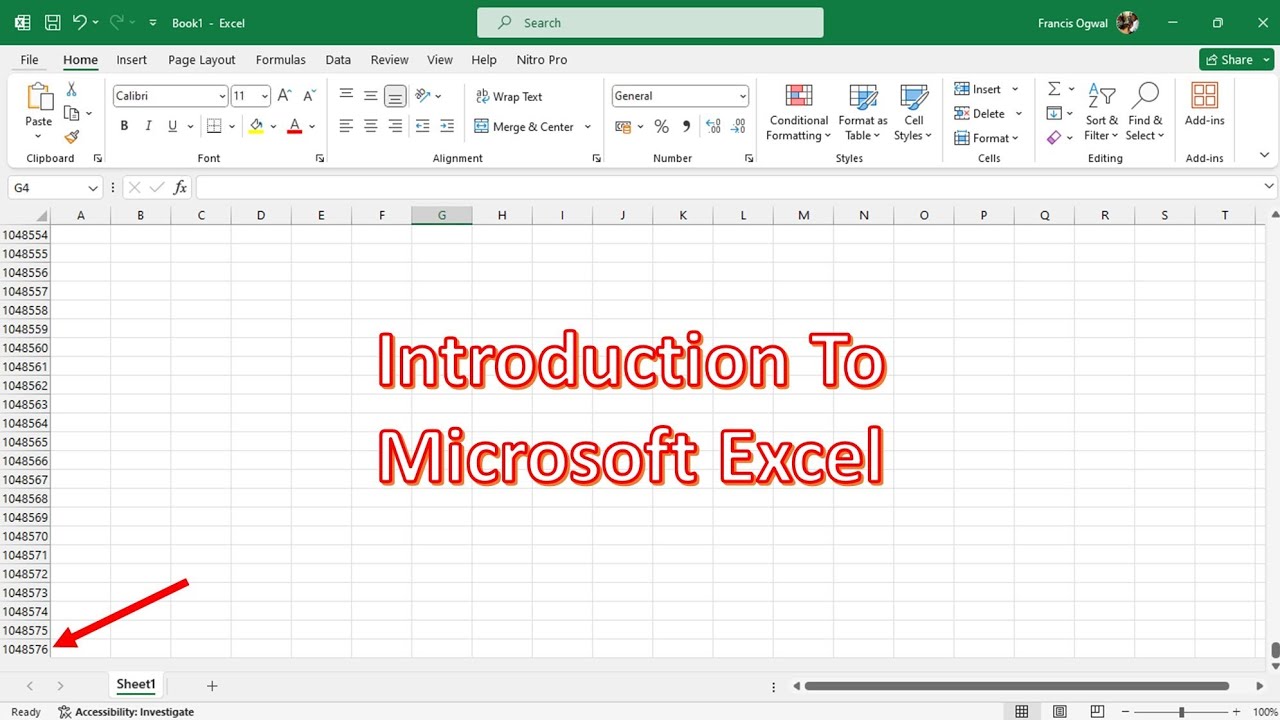Open Sort & Filter menu

click(x=1102, y=112)
